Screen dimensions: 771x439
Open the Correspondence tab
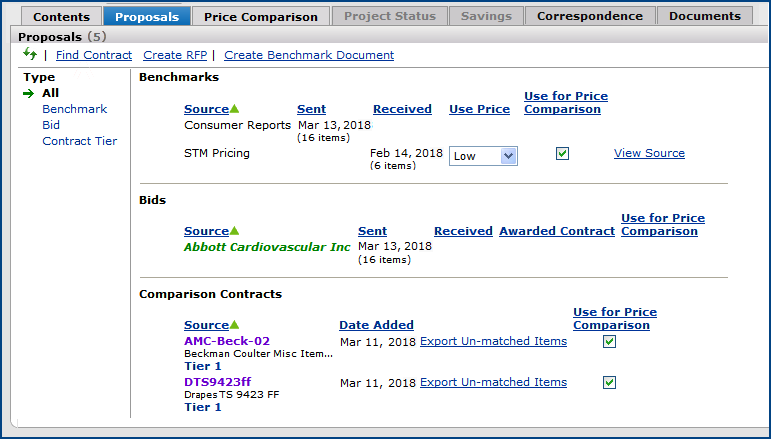[x=590, y=16]
